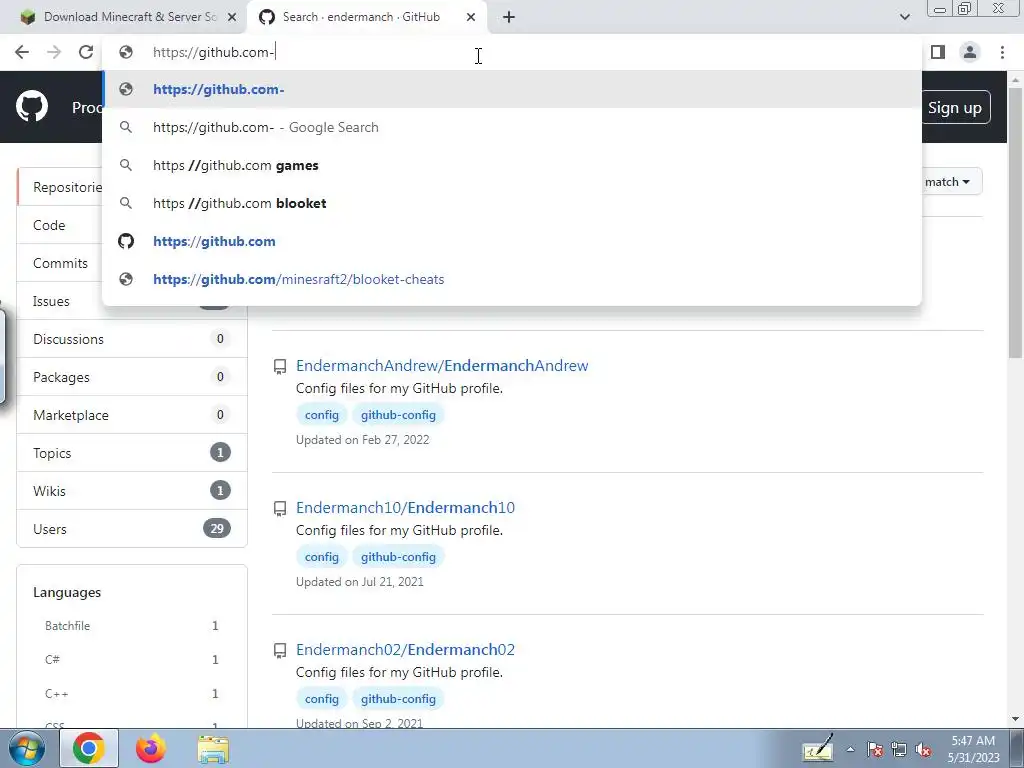
Task: Click the taskbar clock 5:47 AM
Action: [x=973, y=749]
